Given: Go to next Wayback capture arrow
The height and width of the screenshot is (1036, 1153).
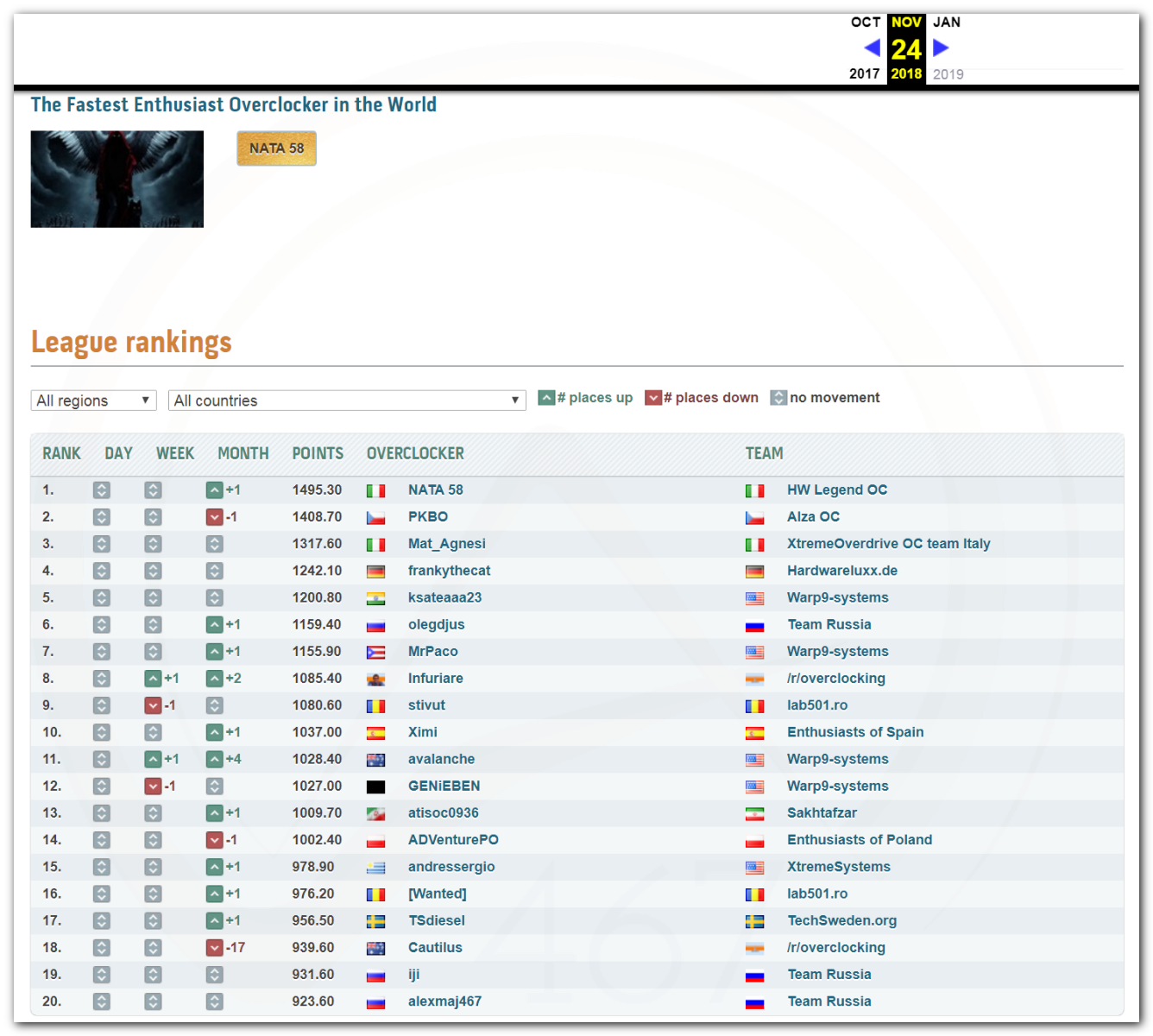Looking at the screenshot, I should point(941,47).
